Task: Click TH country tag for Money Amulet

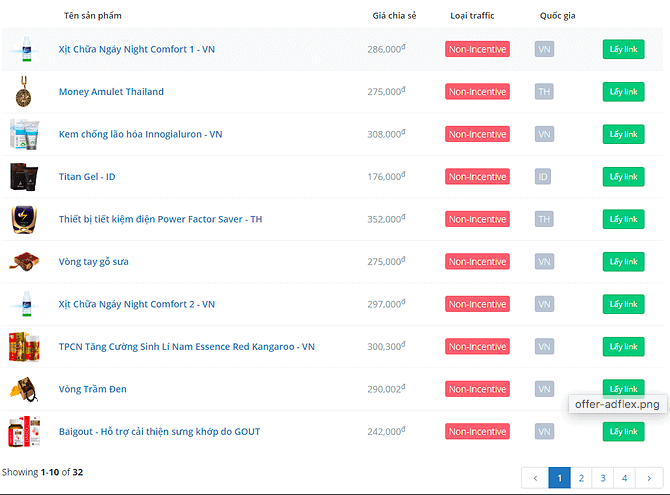Action: pyautogui.click(x=544, y=91)
